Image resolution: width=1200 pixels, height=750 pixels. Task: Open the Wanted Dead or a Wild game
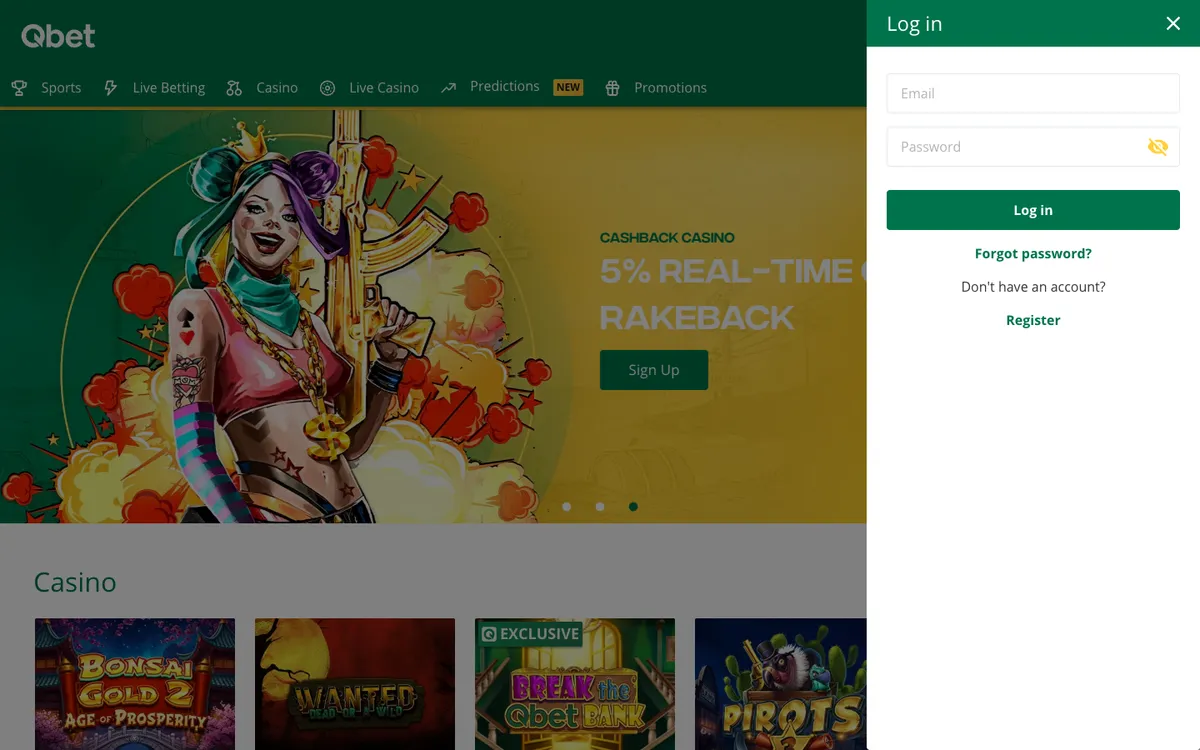point(355,684)
